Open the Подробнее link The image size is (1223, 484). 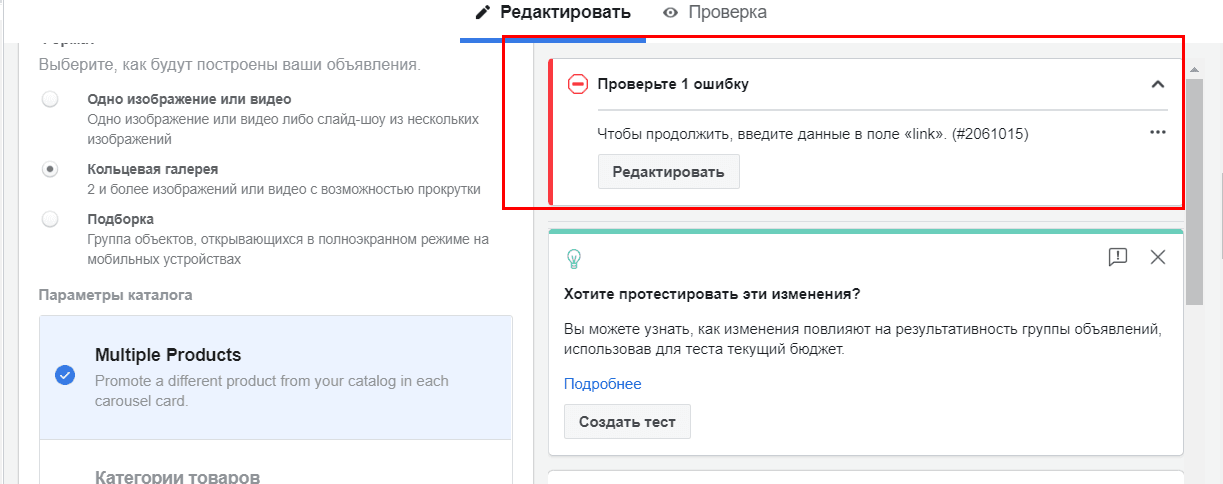(603, 384)
